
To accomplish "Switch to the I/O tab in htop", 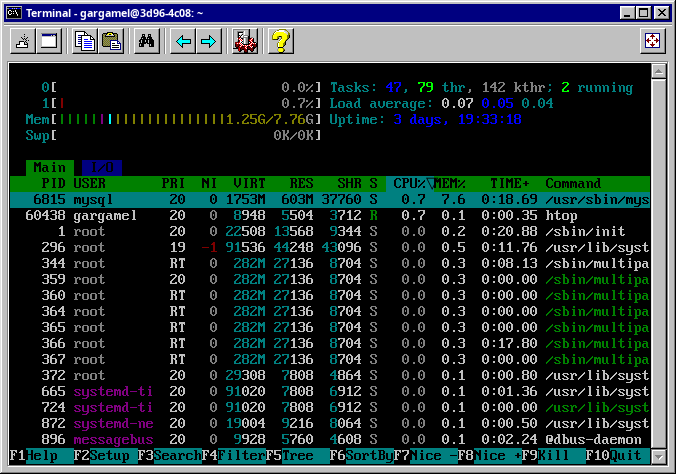I will coord(100,167).
